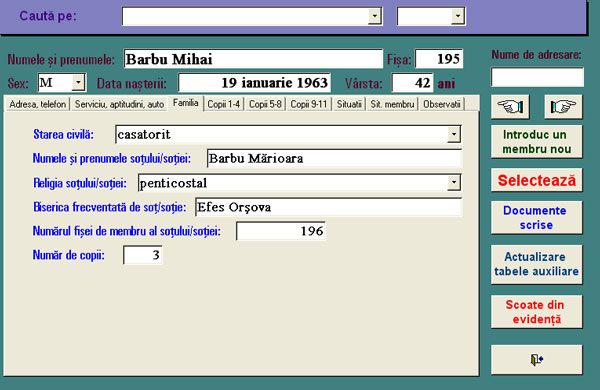Open the Copii 9-11 tab
The height and width of the screenshot is (390, 600).
tap(308, 104)
